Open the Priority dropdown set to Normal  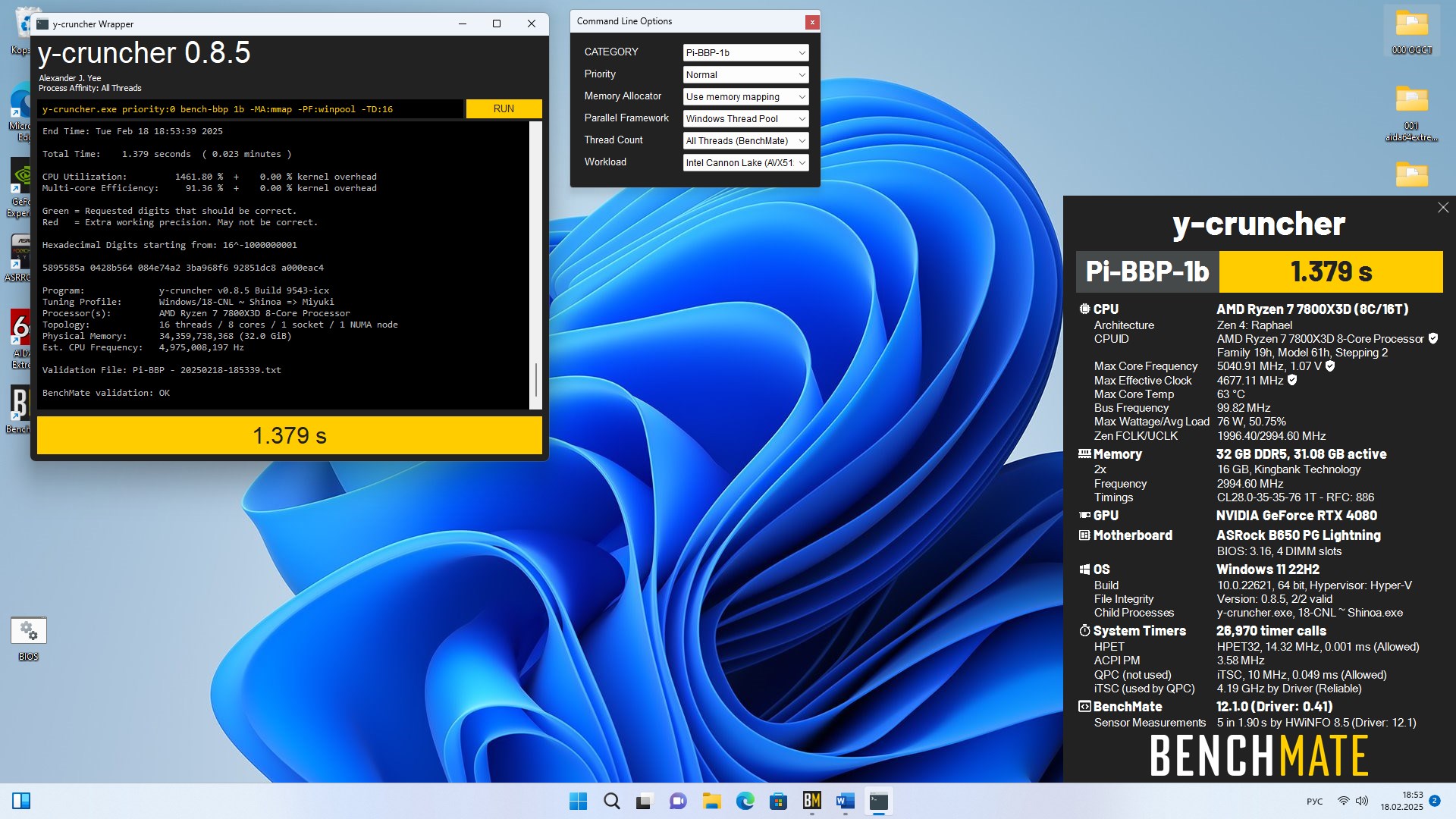click(745, 74)
